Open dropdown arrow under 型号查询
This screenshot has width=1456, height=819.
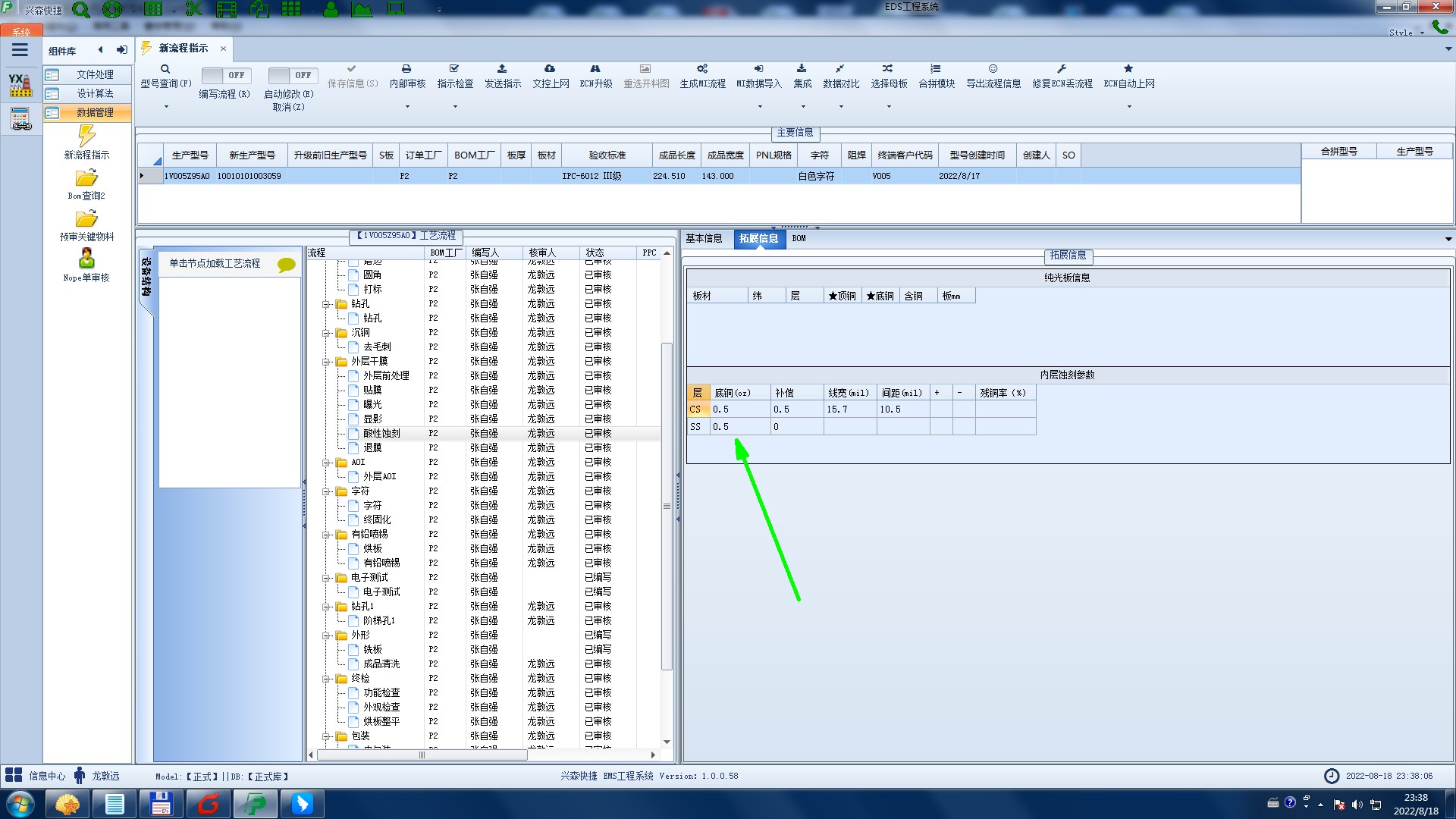pyautogui.click(x=166, y=106)
